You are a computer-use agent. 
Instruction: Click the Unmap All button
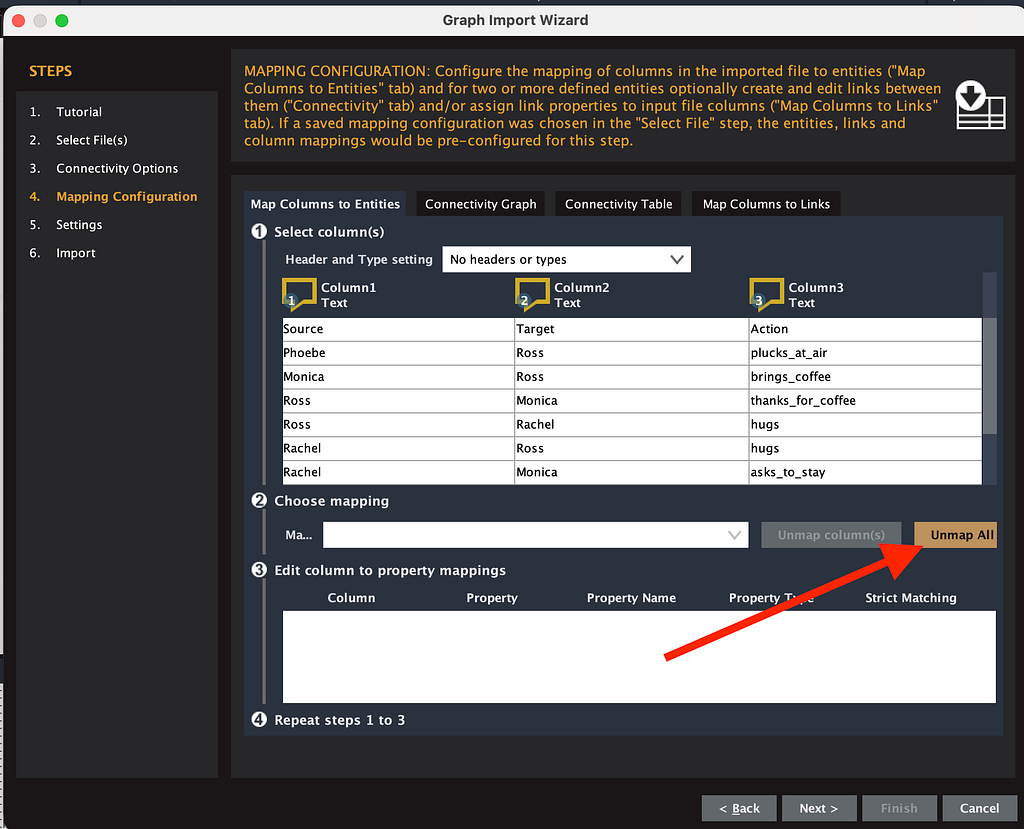tap(955, 535)
